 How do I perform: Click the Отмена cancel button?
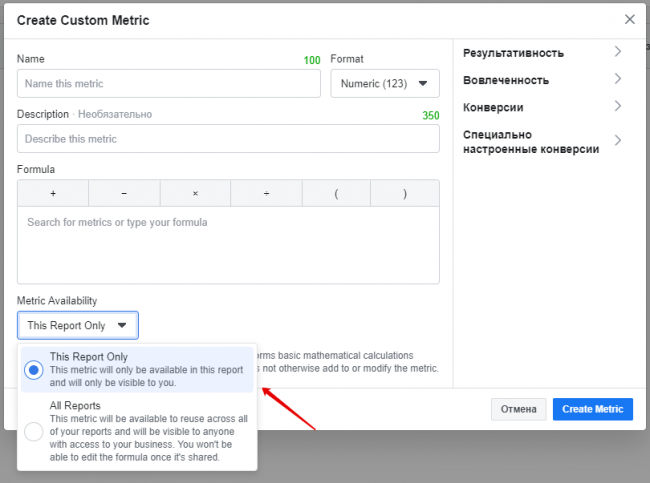point(518,409)
